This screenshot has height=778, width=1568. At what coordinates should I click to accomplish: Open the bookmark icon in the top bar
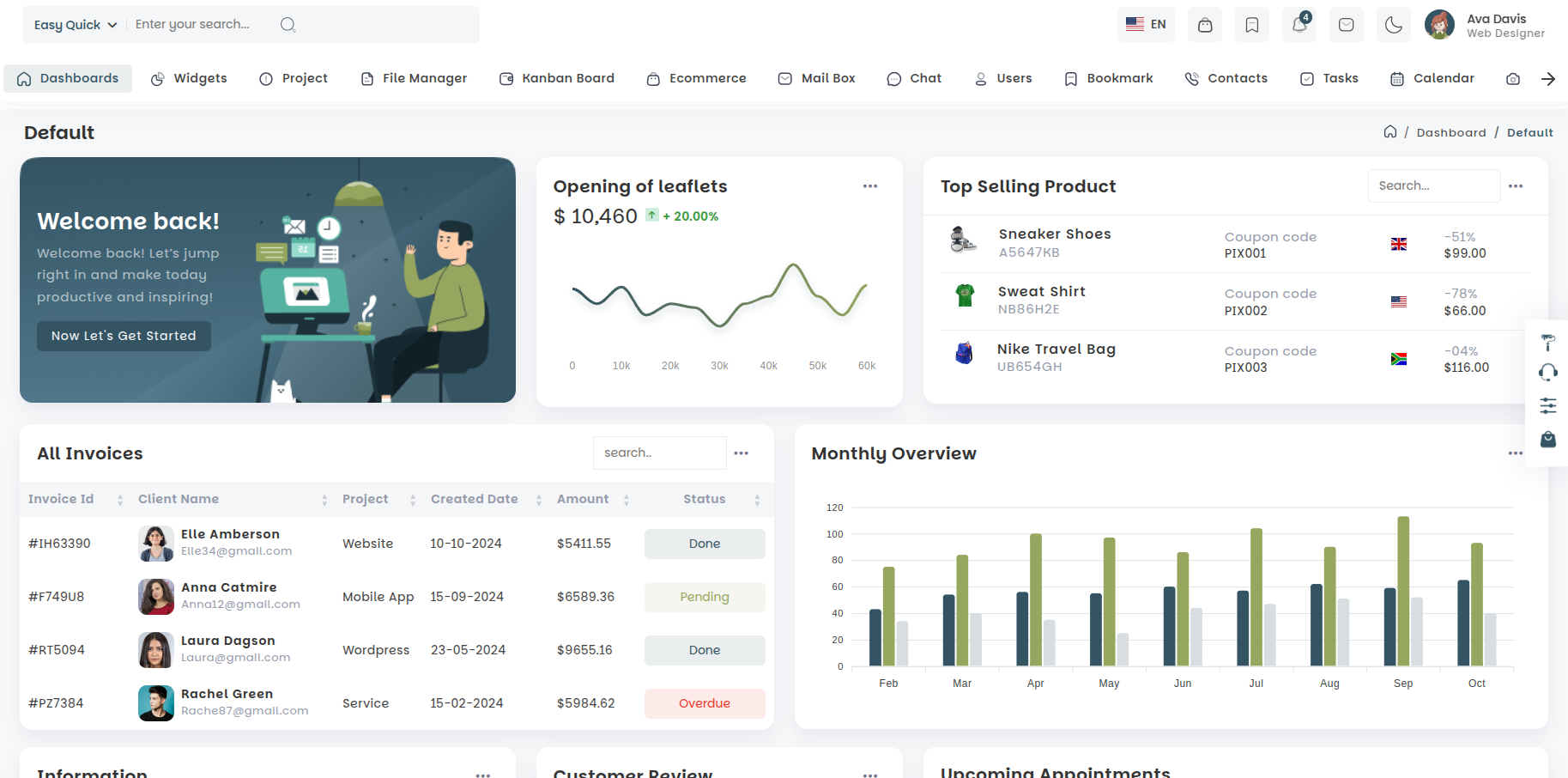tap(1251, 25)
